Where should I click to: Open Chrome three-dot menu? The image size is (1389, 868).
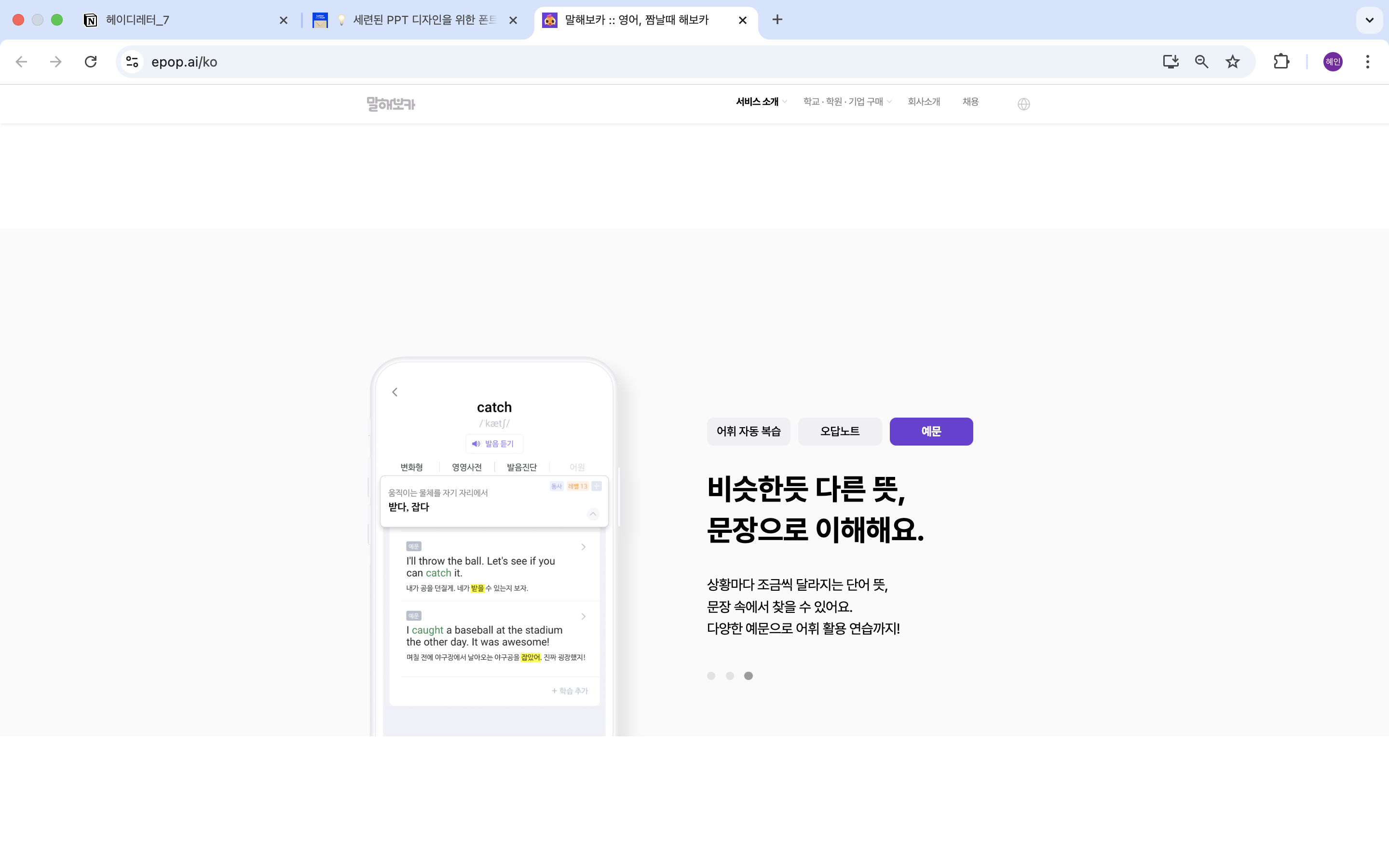point(1368,61)
